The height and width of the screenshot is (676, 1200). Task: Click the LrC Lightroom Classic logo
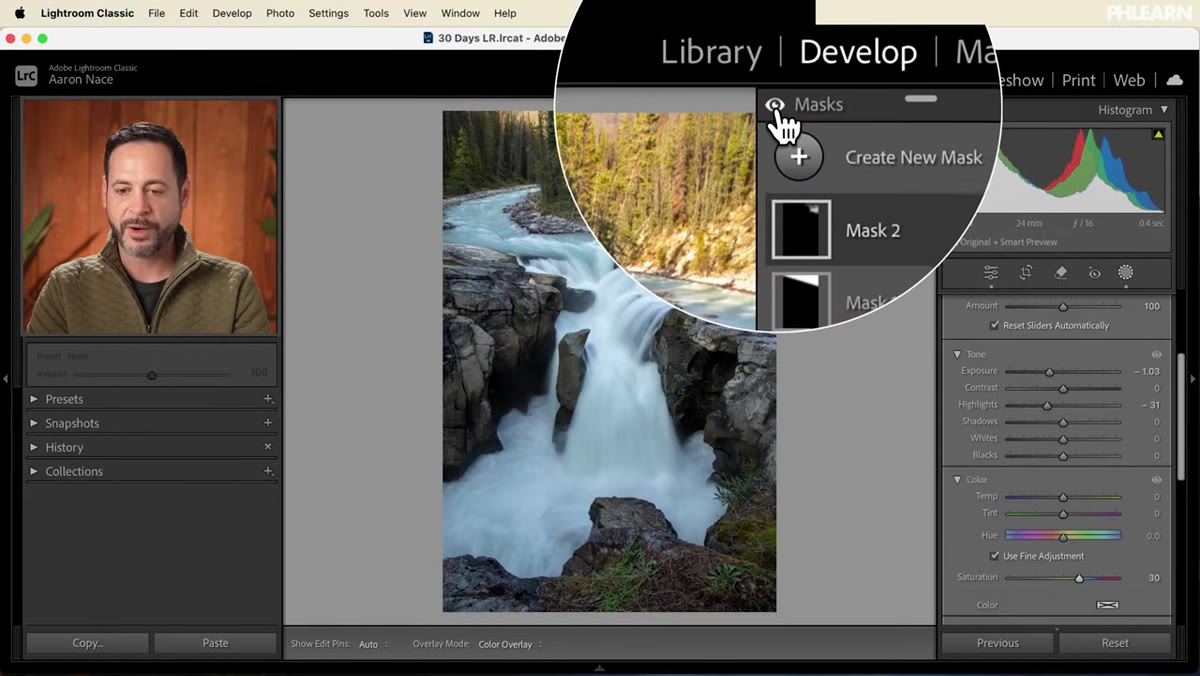[27, 75]
